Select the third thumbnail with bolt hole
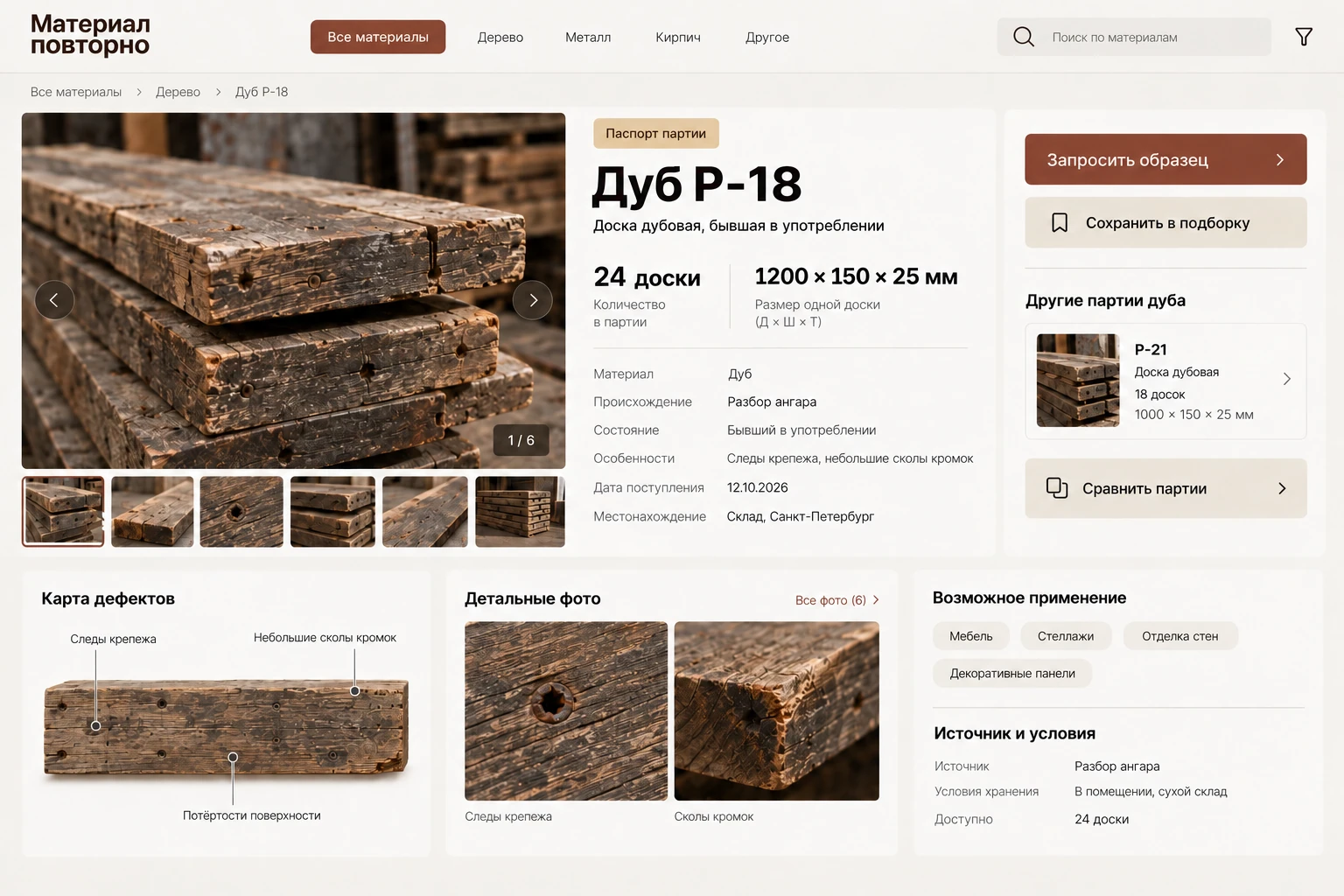The height and width of the screenshot is (896, 1344). pyautogui.click(x=241, y=512)
